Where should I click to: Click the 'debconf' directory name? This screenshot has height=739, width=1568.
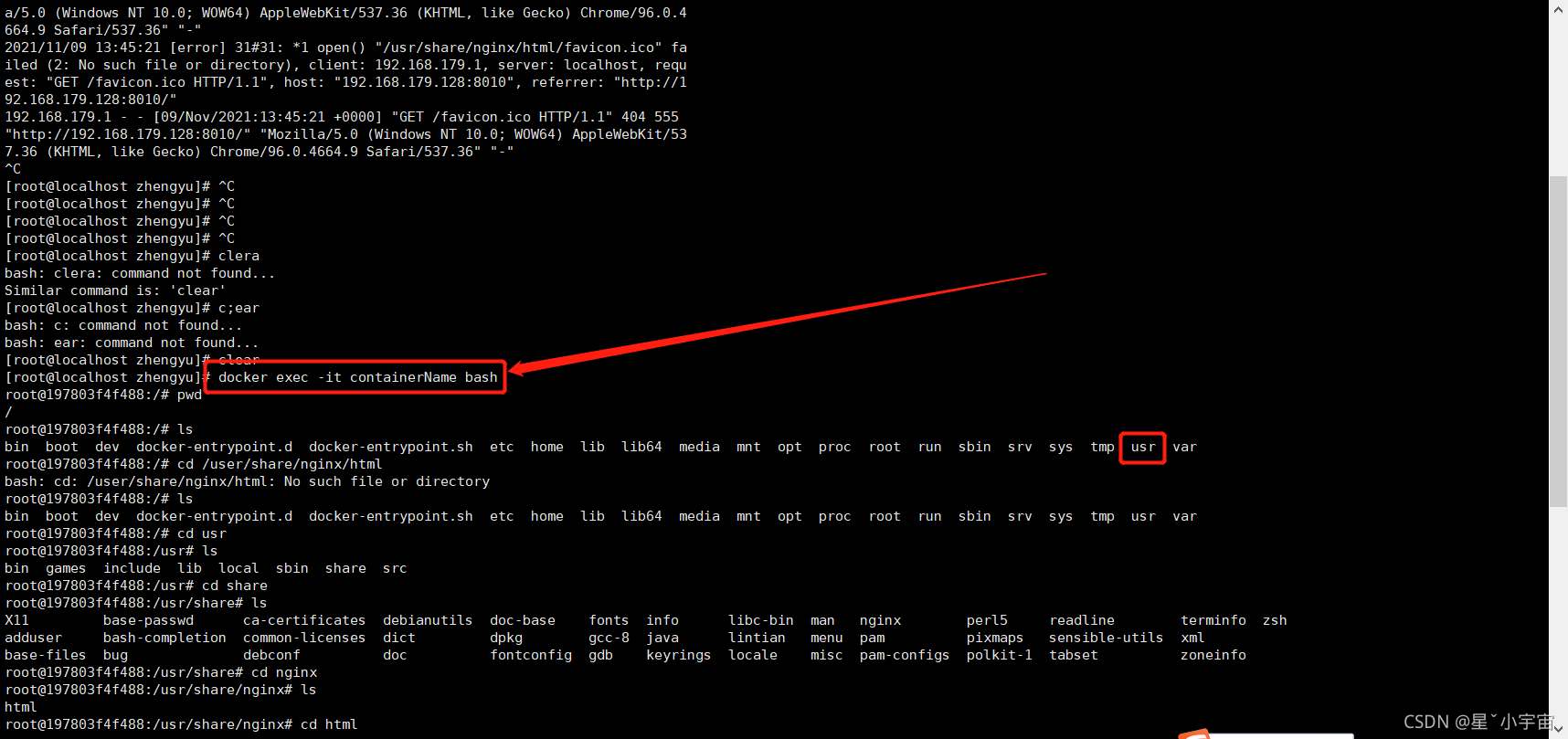[x=271, y=655]
